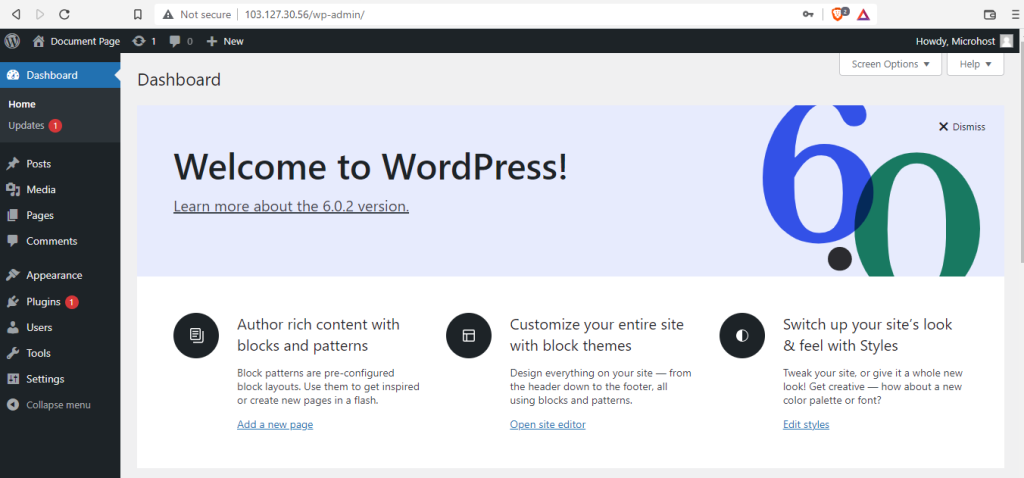Open Document Page site home icon

coord(39,41)
